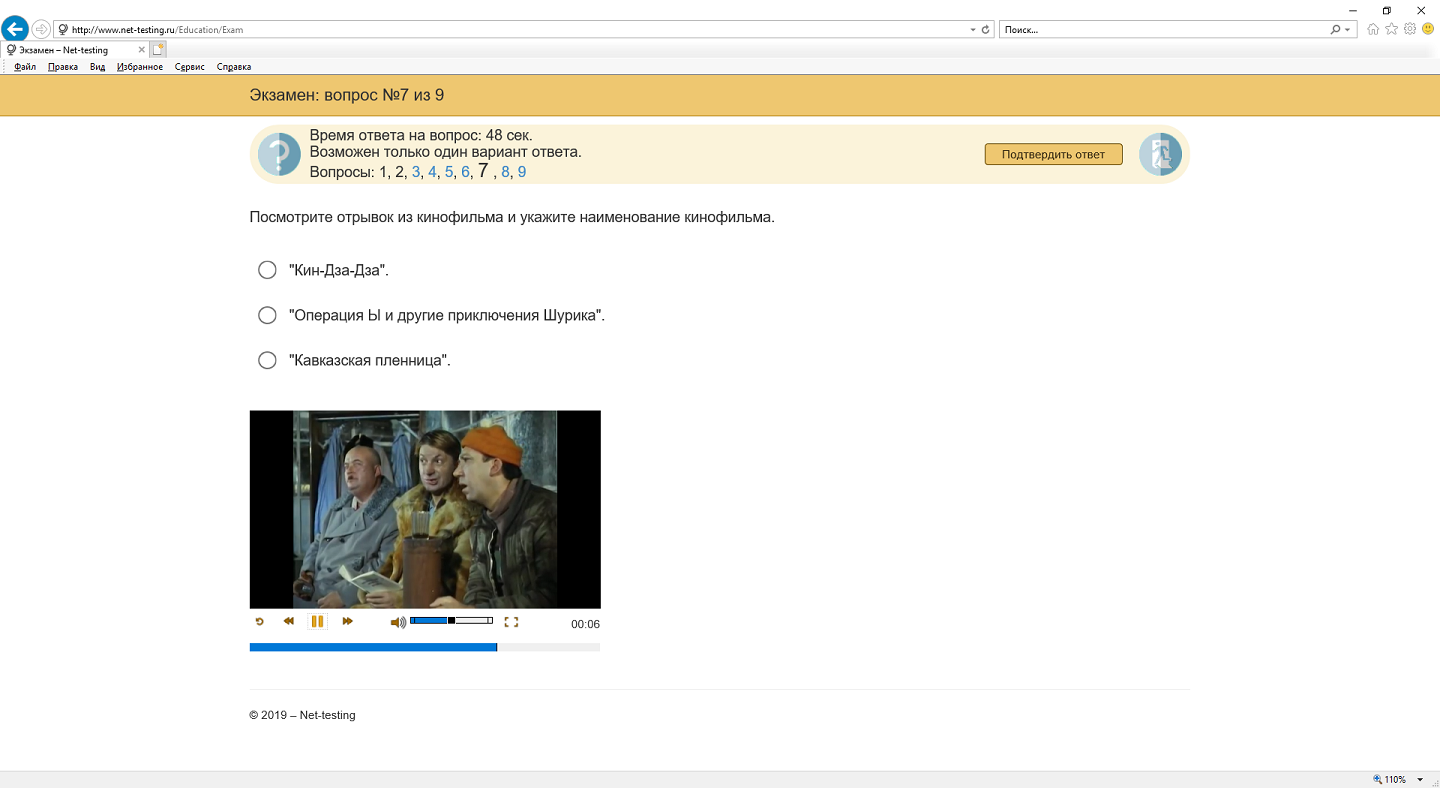
Task: Click the video timer "00:06"
Action: [x=585, y=624]
